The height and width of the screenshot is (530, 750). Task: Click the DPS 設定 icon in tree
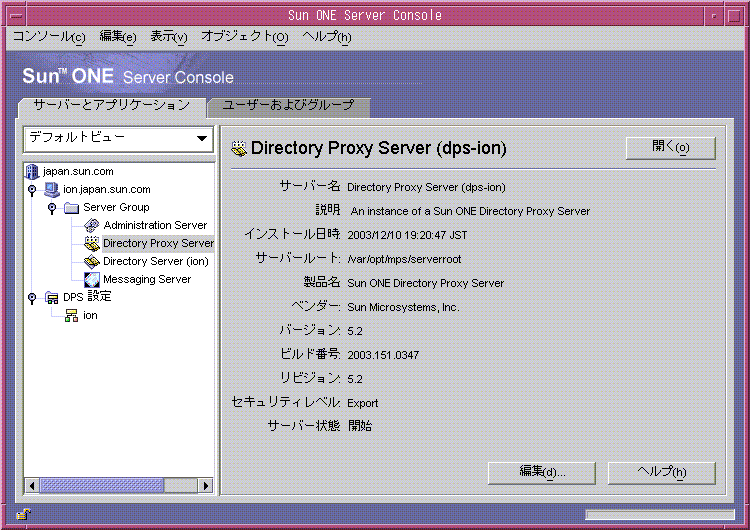point(52,298)
